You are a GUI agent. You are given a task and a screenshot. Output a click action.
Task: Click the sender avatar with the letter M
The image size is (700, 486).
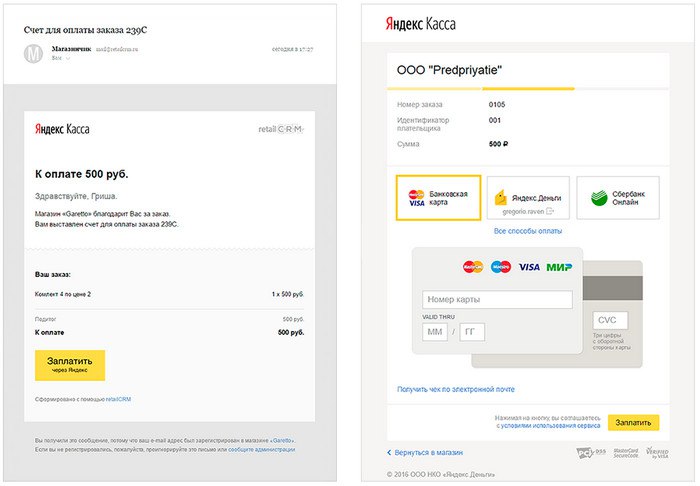pos(33,54)
